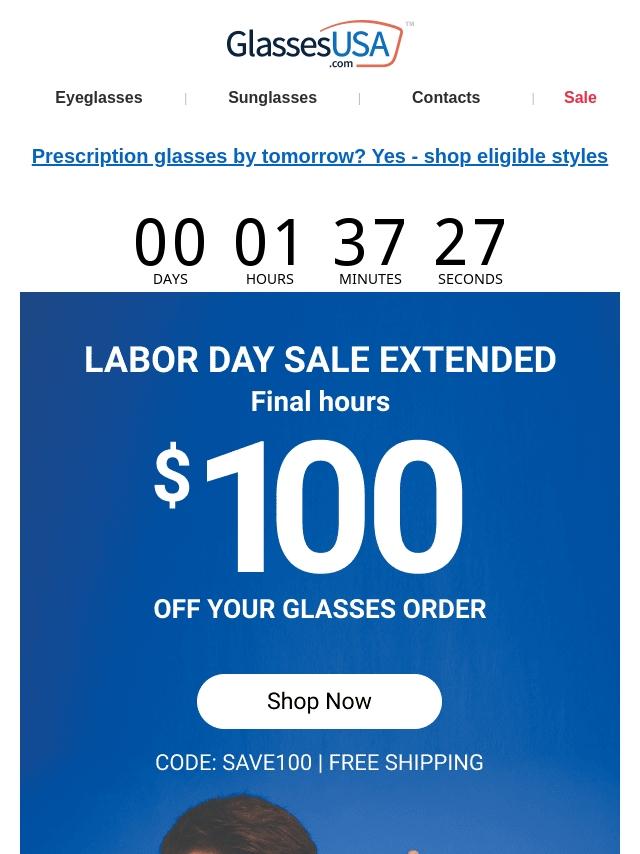
Task: Open the Eyeglasses menu item
Action: tap(99, 97)
